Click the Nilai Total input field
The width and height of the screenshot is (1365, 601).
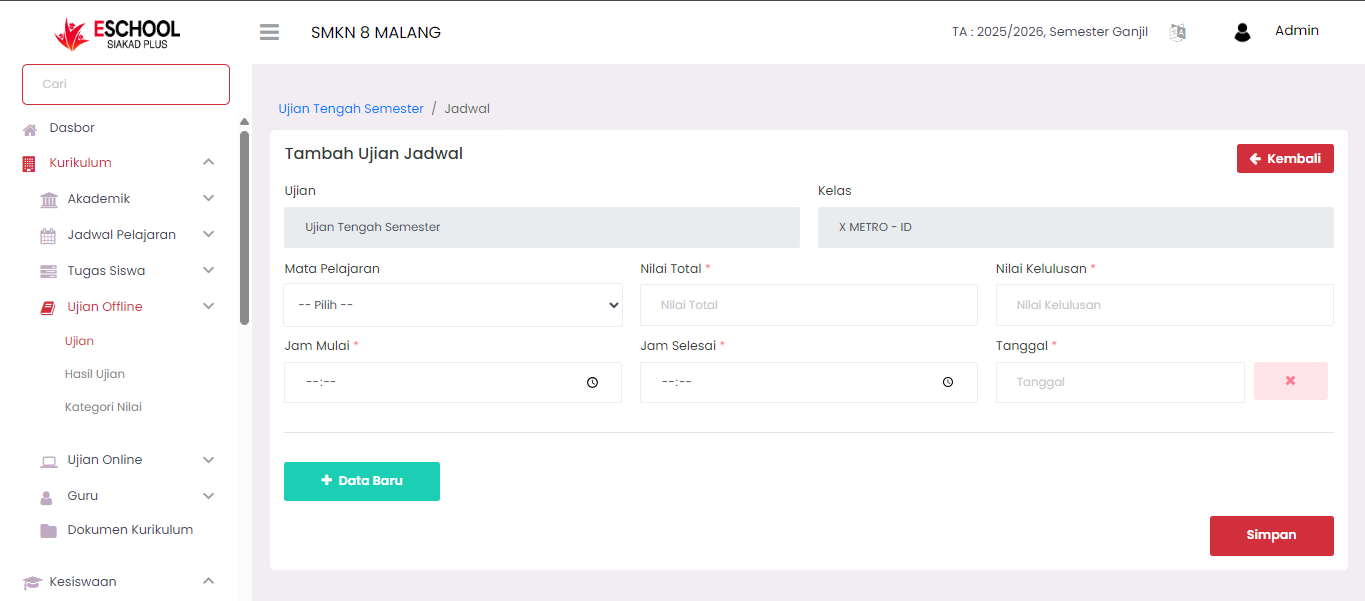808,305
